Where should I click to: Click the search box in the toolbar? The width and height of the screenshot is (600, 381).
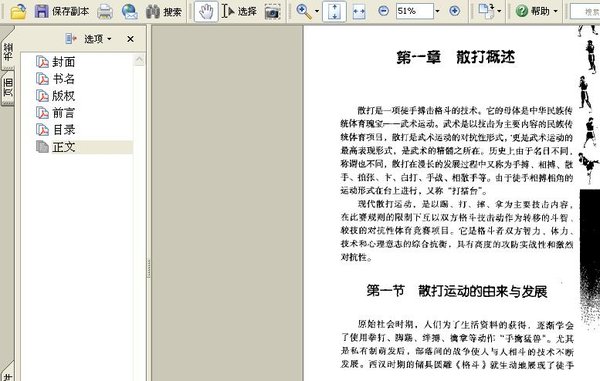click(585, 11)
